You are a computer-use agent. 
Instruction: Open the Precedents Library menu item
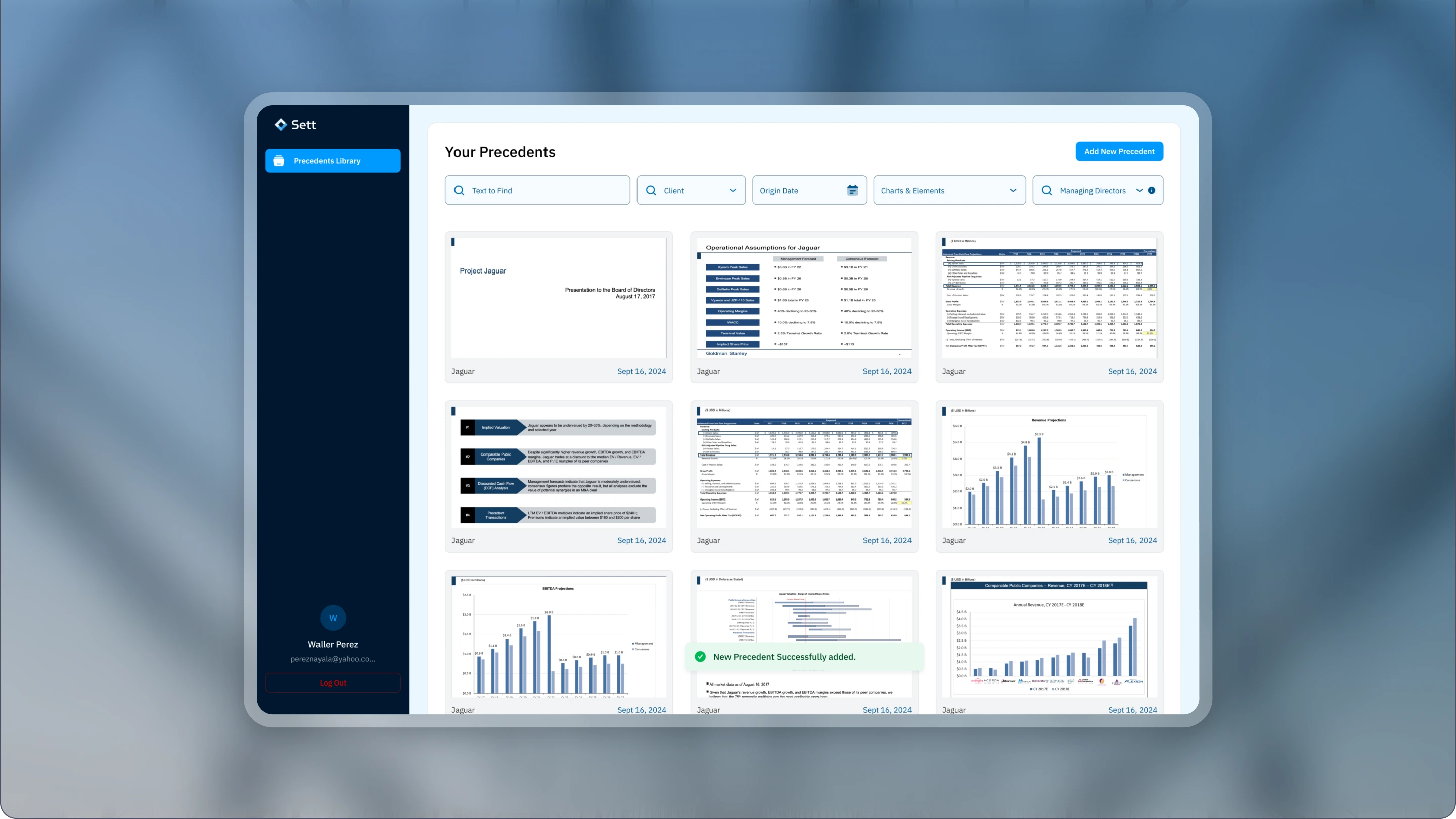(333, 161)
